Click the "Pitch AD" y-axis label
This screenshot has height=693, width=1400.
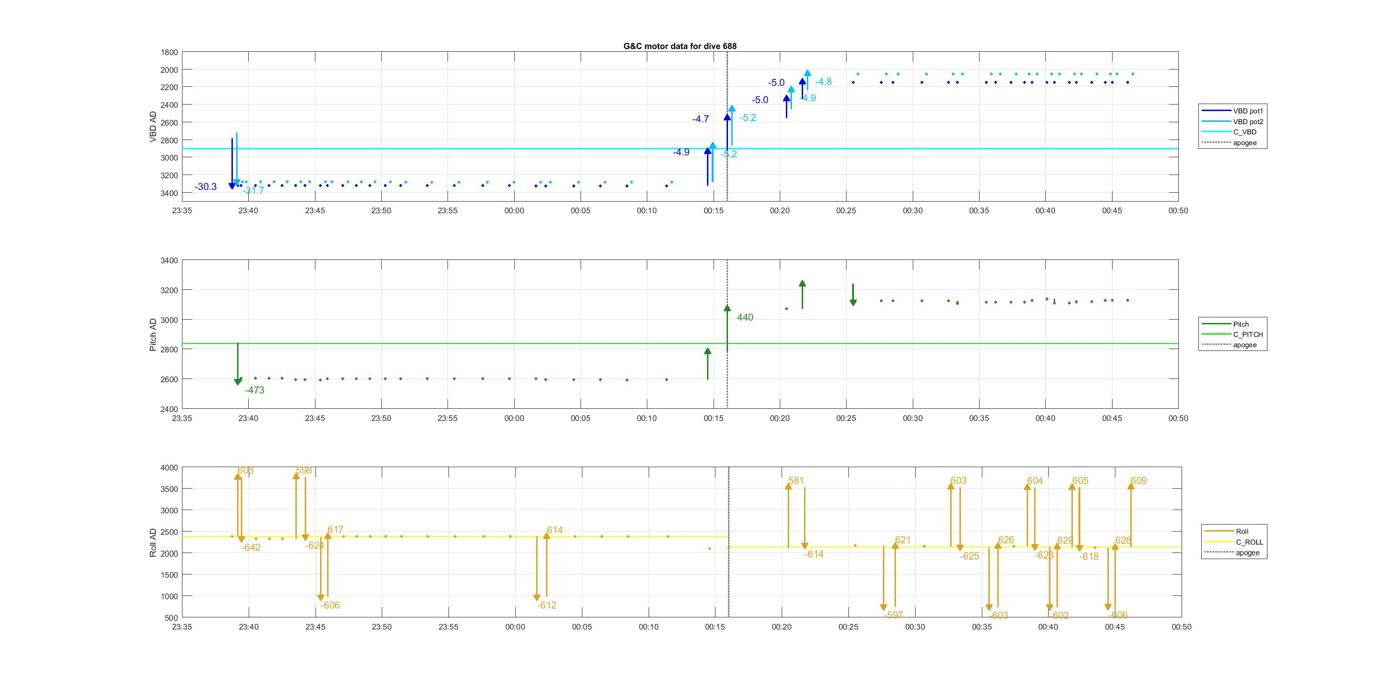coord(153,335)
